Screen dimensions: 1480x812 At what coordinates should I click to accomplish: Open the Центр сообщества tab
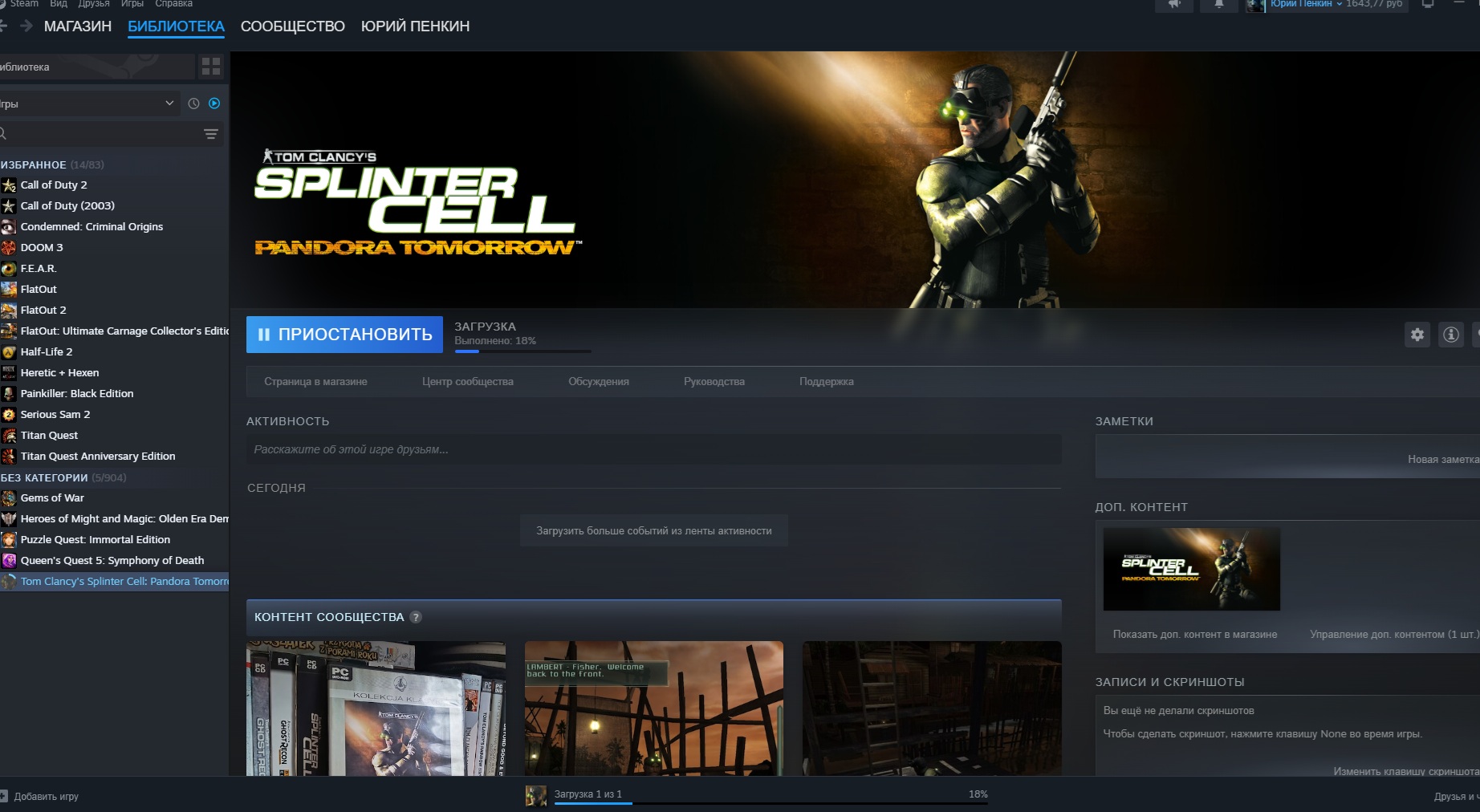468,382
